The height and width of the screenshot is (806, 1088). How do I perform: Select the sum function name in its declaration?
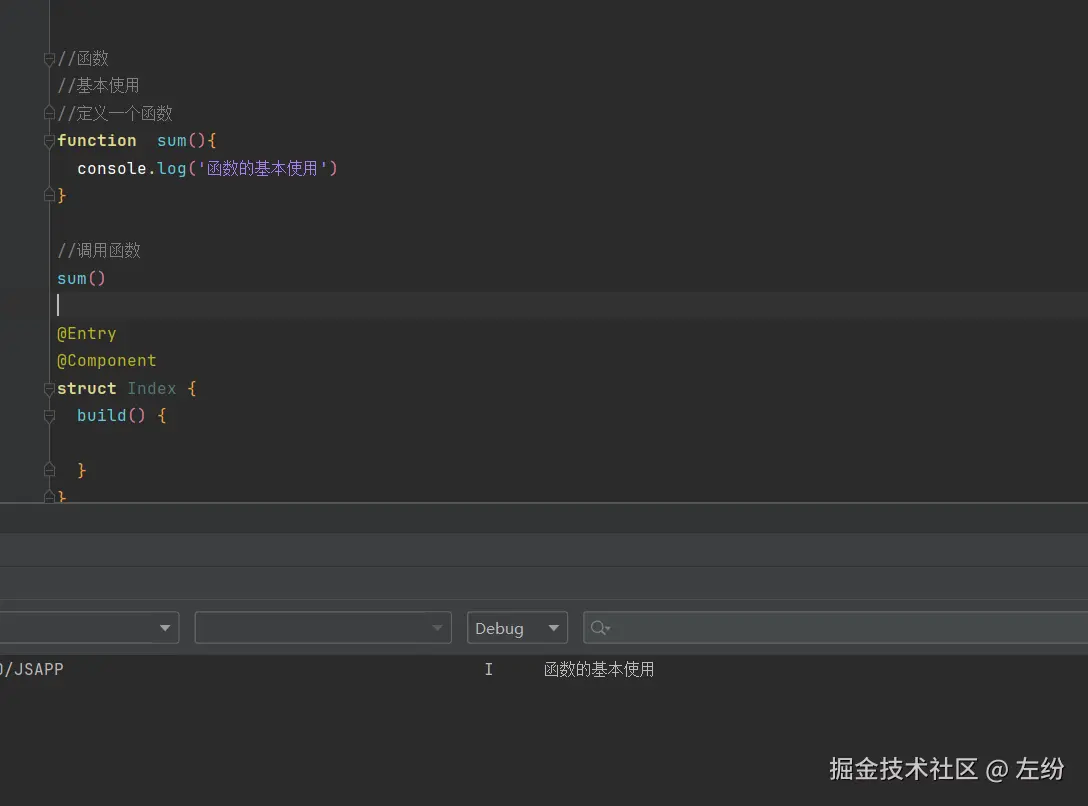point(171,141)
